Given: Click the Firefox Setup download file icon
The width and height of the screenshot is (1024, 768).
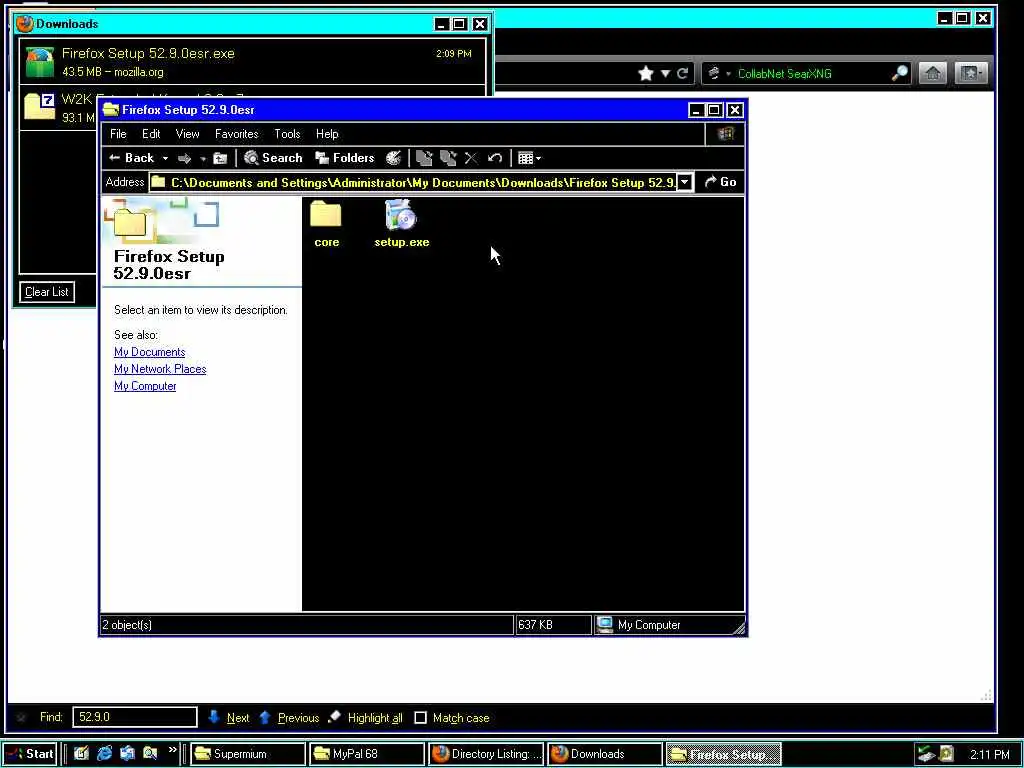Looking at the screenshot, I should point(39,62).
